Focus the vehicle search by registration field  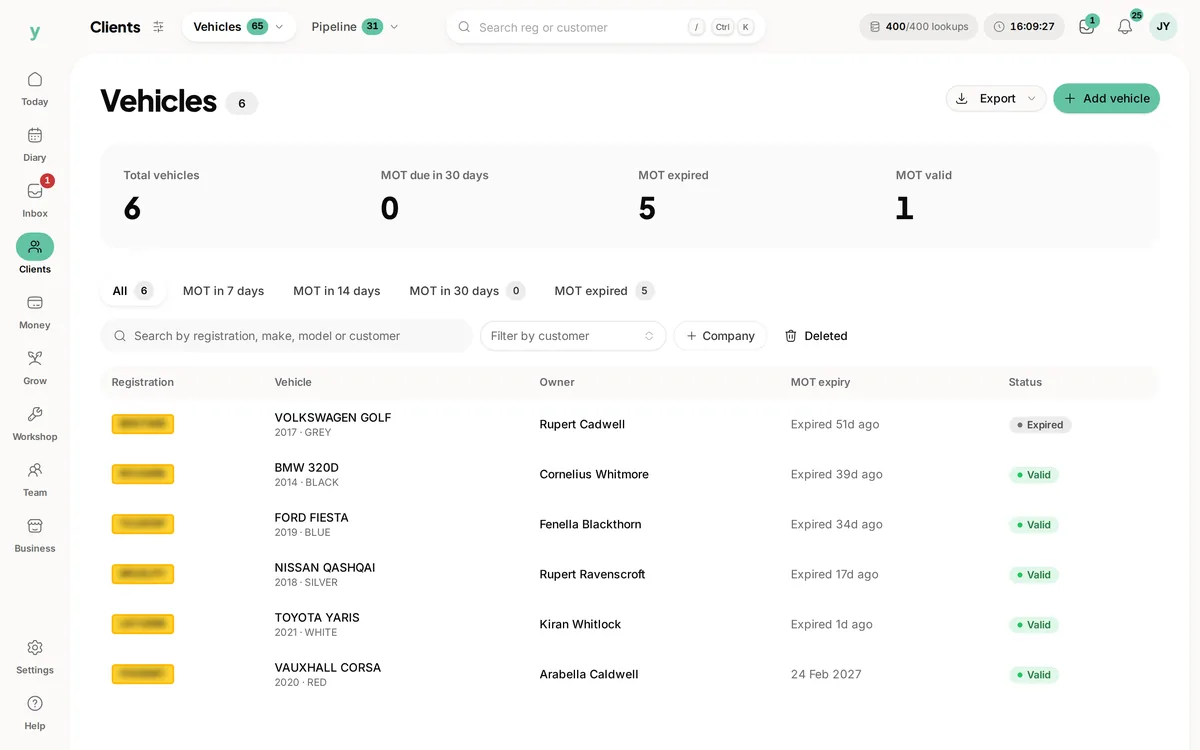(x=286, y=336)
